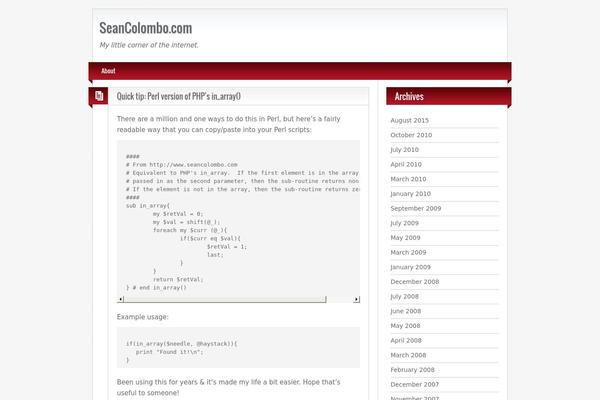
Task: Open the March 2010 archive
Action: tap(408, 179)
